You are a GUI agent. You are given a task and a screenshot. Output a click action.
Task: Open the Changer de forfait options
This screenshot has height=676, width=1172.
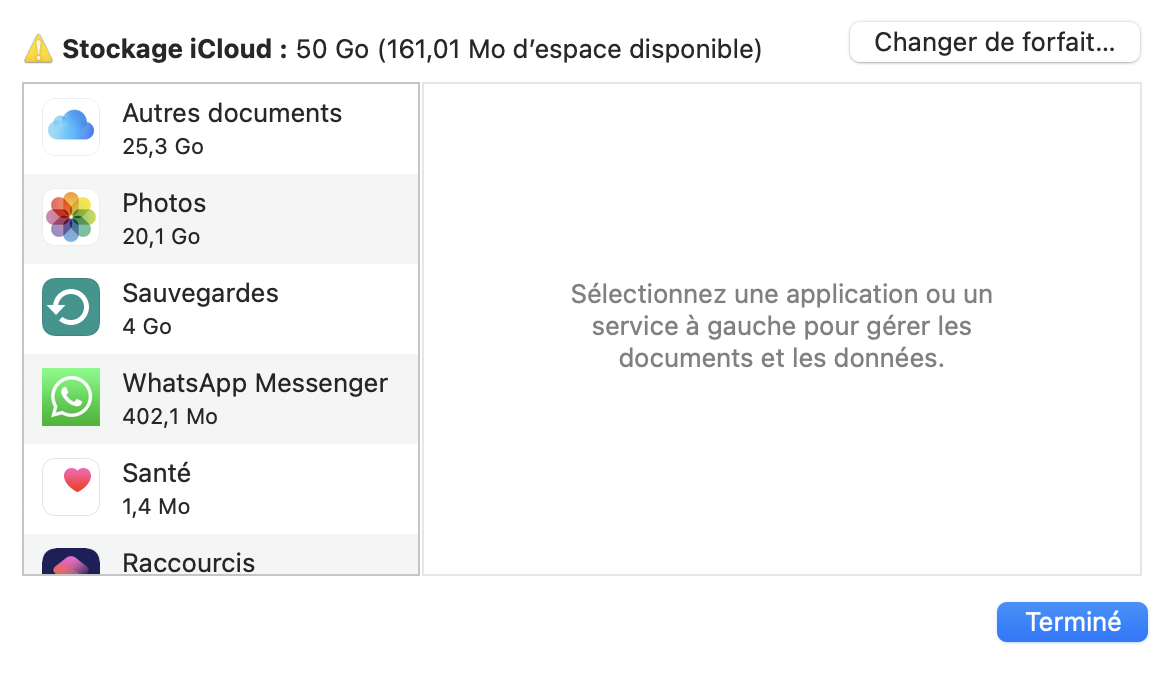click(x=994, y=43)
